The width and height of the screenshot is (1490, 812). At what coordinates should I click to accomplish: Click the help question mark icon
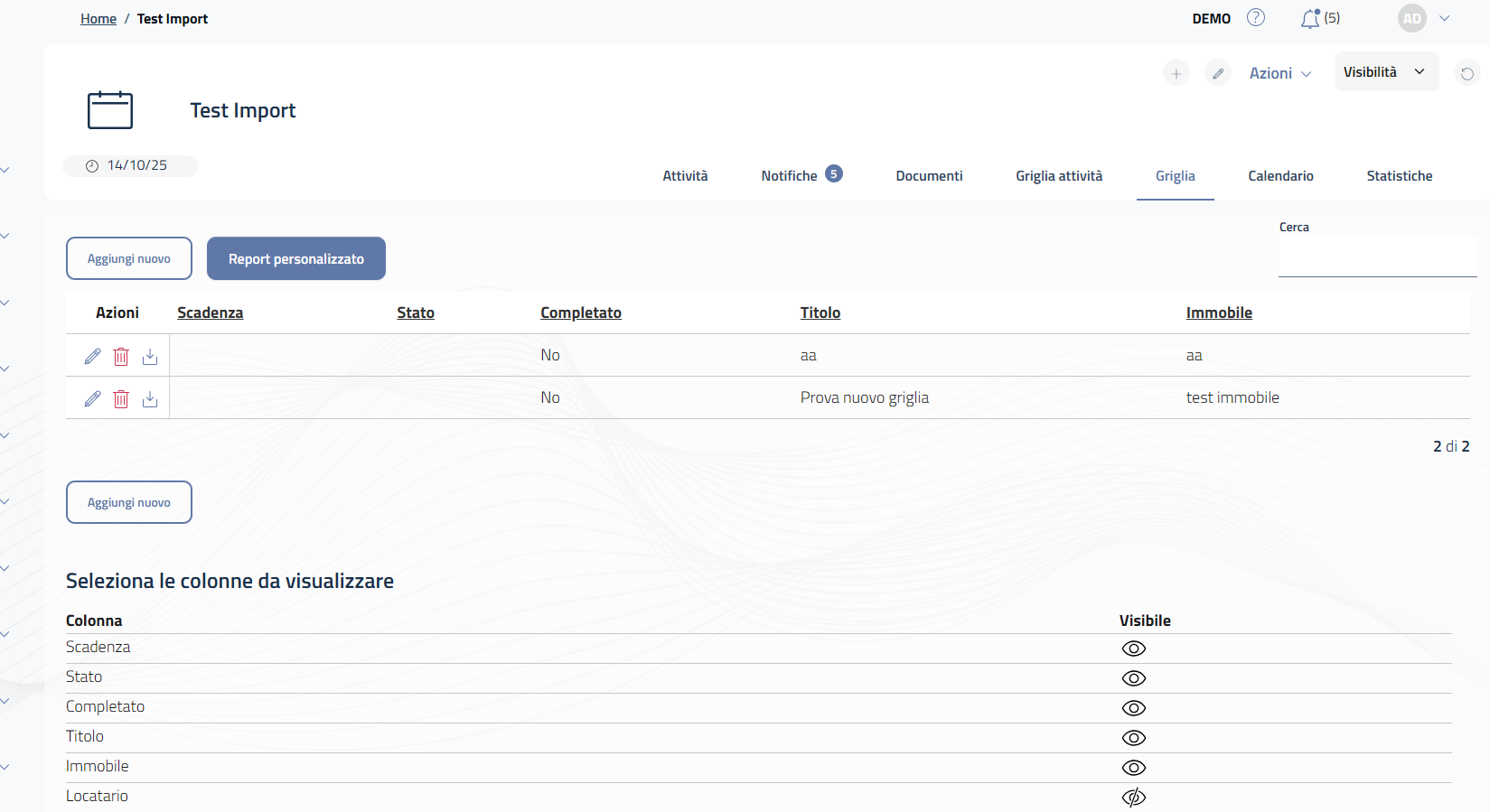(x=1256, y=18)
